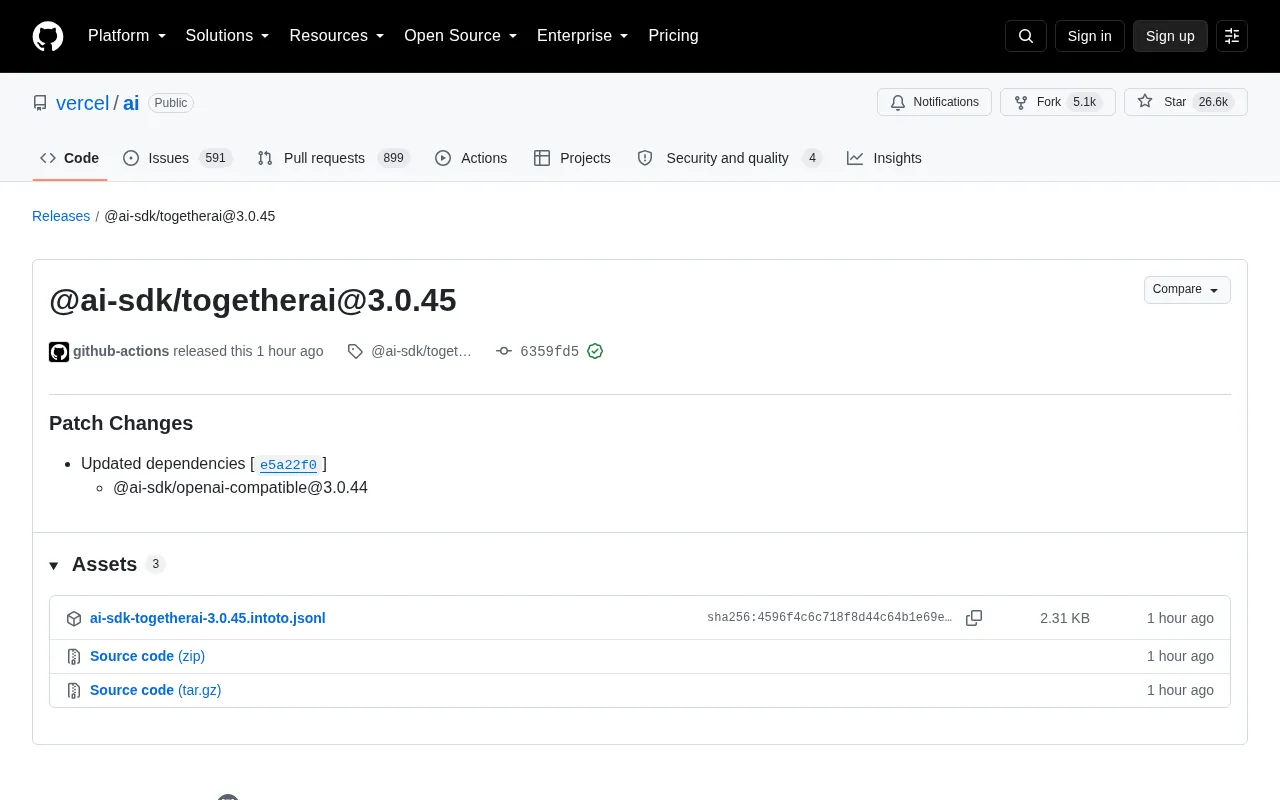This screenshot has height=800, width=1280.
Task: Click the package icon for intoto.jsonl
Action: pos(74,619)
